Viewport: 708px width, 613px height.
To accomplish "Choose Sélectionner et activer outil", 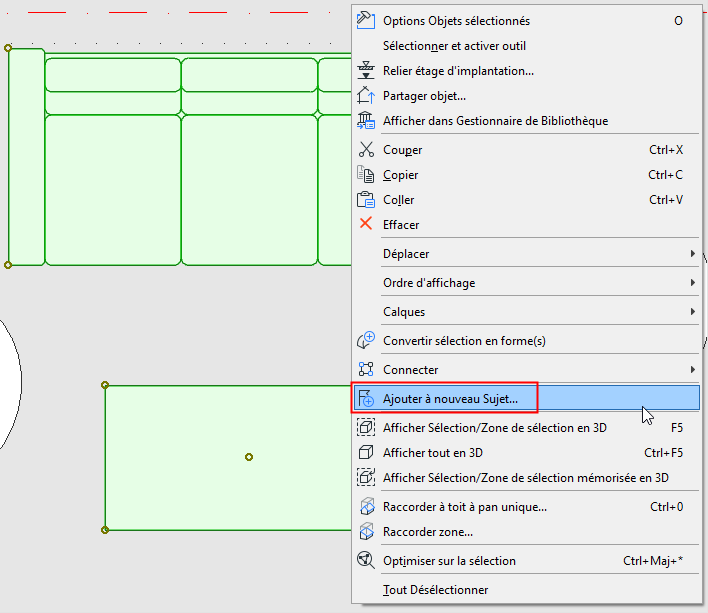I will [526, 46].
